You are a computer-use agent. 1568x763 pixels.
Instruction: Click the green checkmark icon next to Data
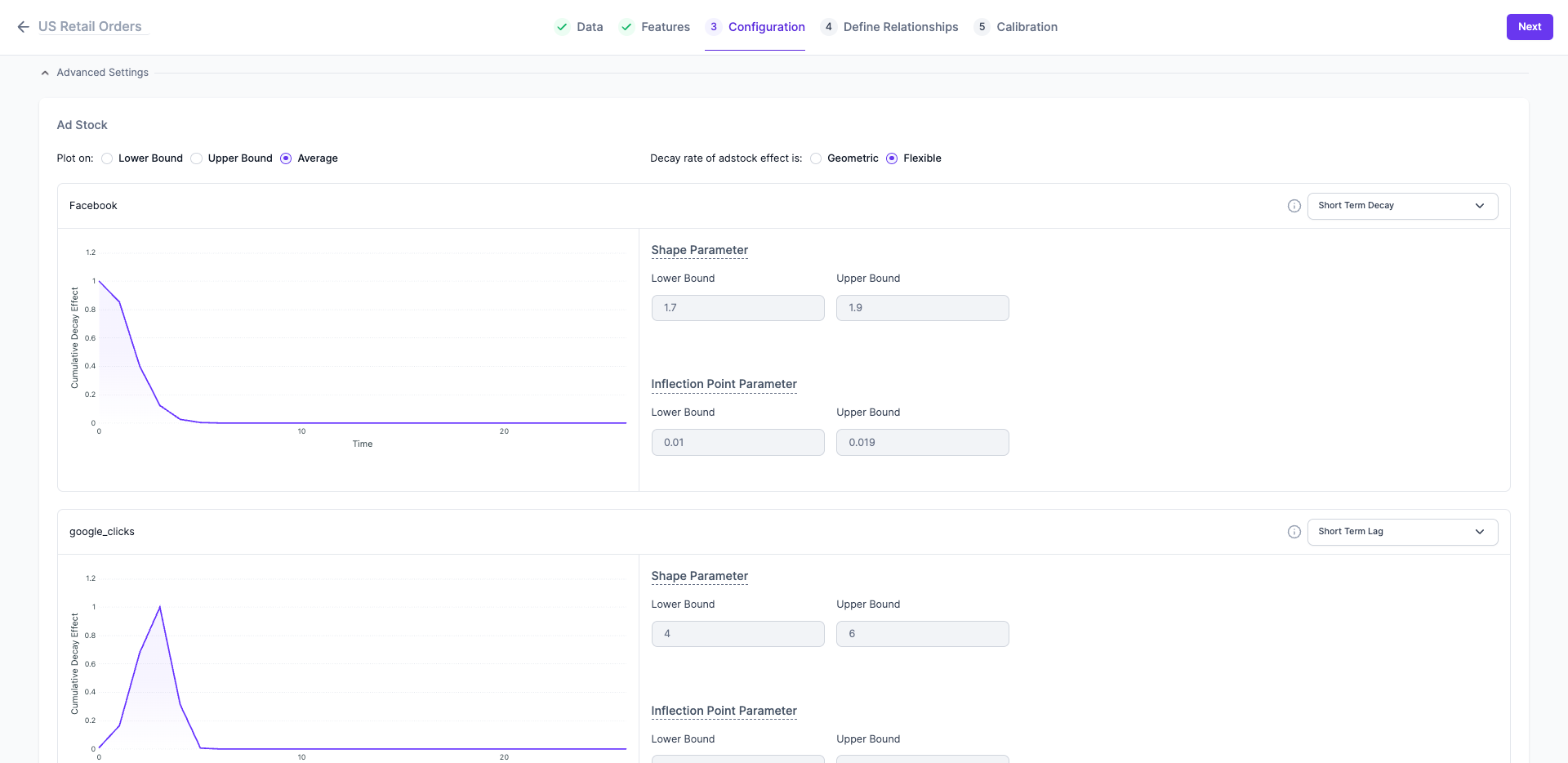pyautogui.click(x=562, y=27)
